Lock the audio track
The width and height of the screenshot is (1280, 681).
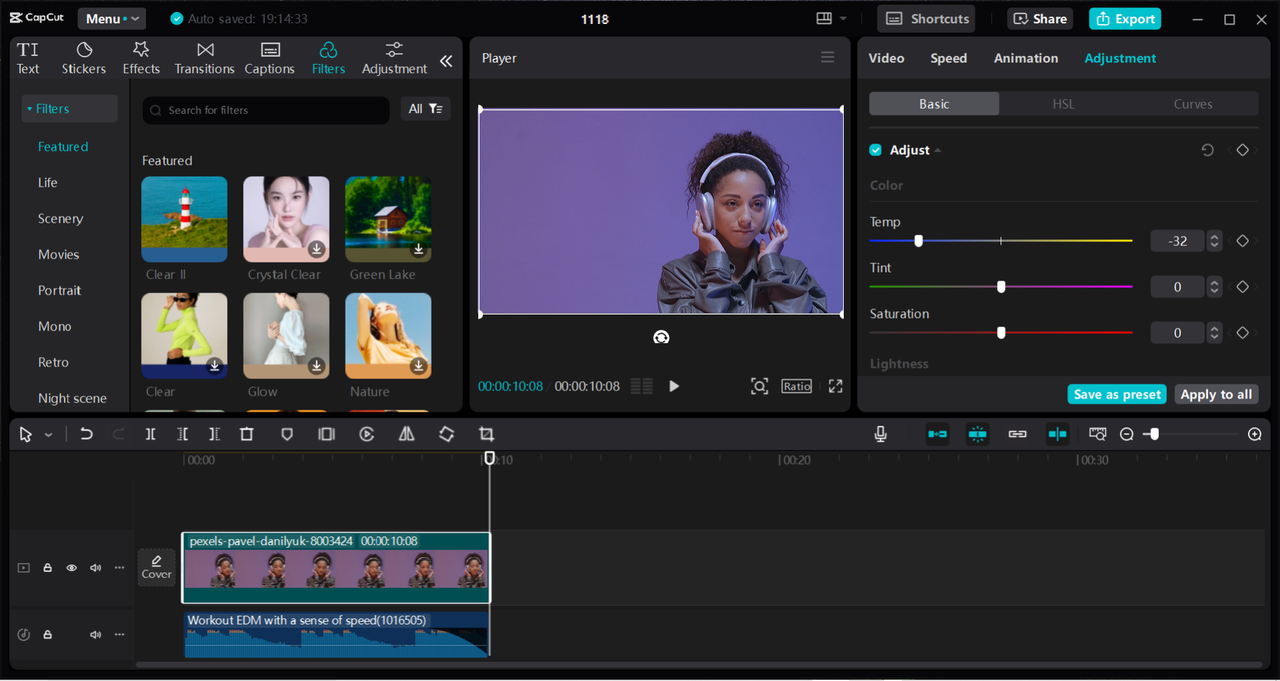(x=47, y=635)
